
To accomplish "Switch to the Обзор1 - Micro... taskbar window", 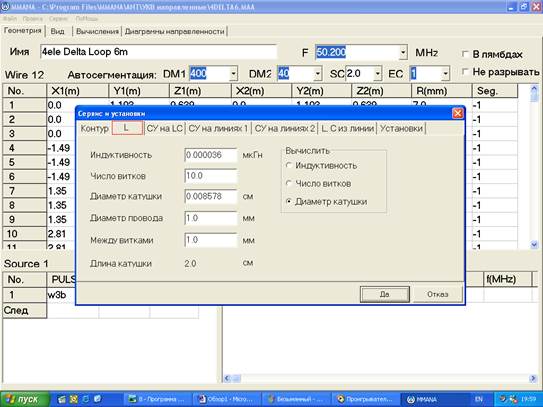I will 227,399.
